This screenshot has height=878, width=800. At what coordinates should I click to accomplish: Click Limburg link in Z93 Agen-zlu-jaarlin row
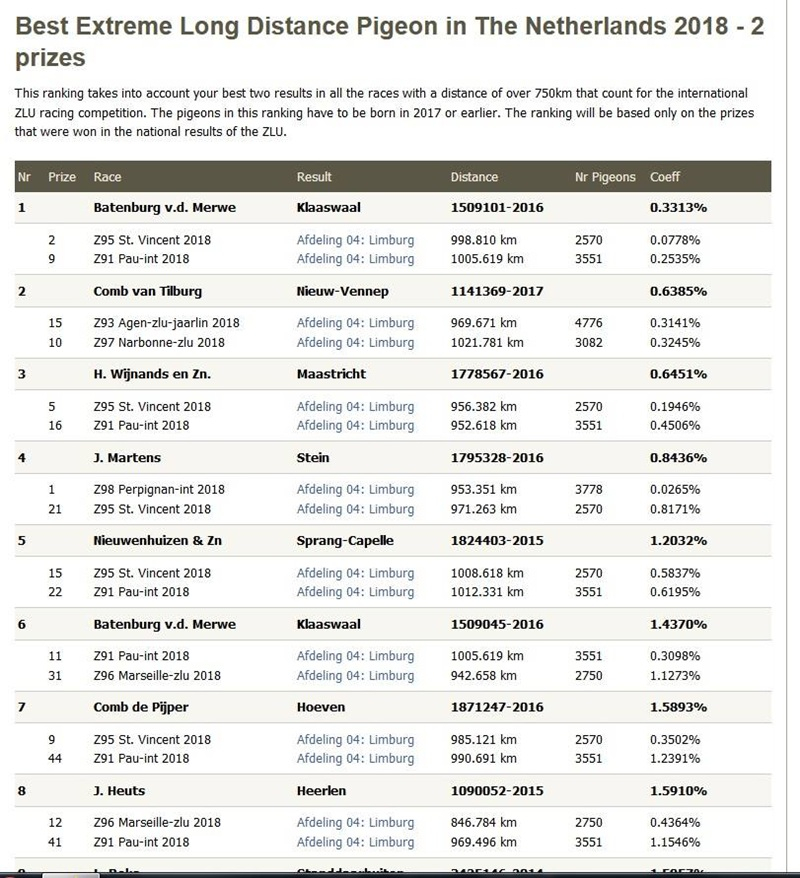pyautogui.click(x=355, y=323)
